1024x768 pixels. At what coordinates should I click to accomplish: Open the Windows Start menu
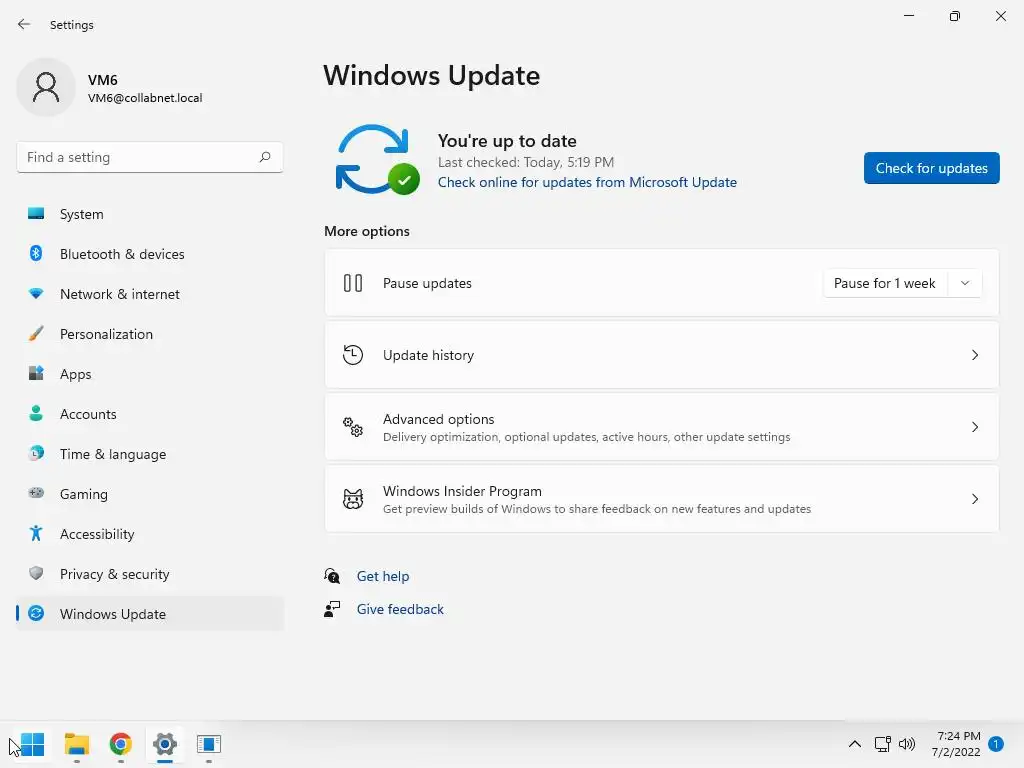pos(32,744)
